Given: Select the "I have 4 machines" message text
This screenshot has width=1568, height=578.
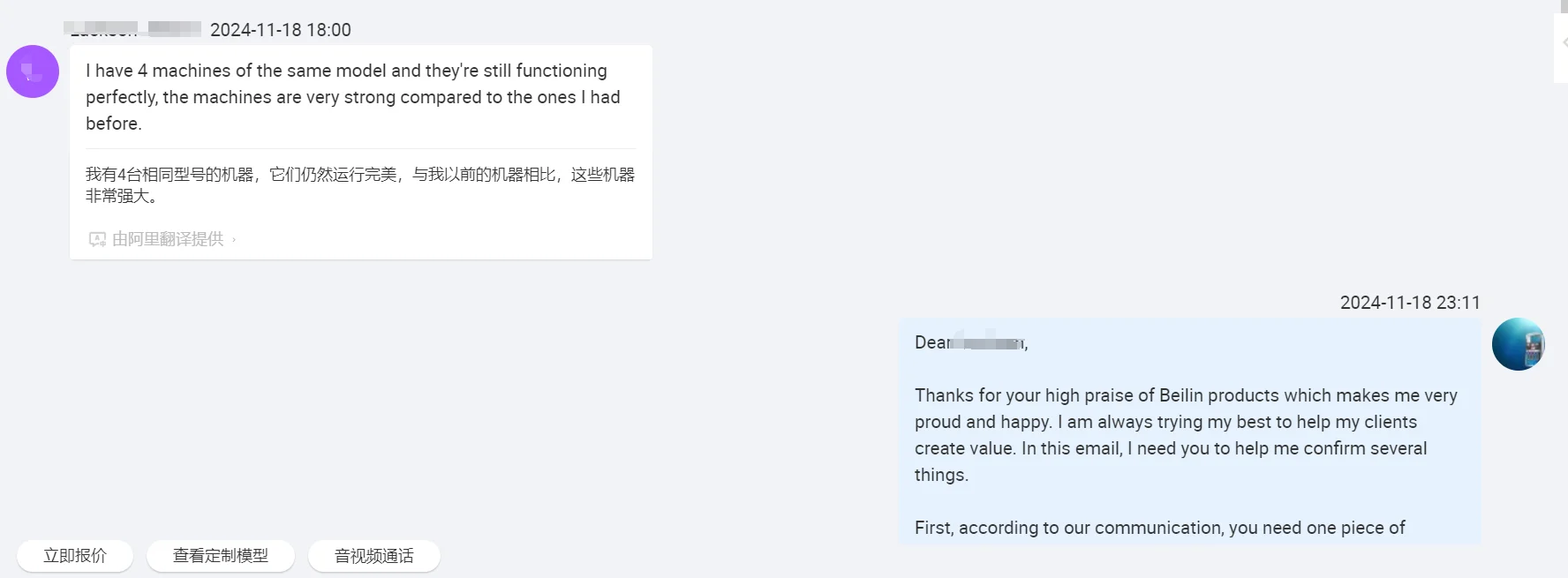Looking at the screenshot, I should coord(353,97).
